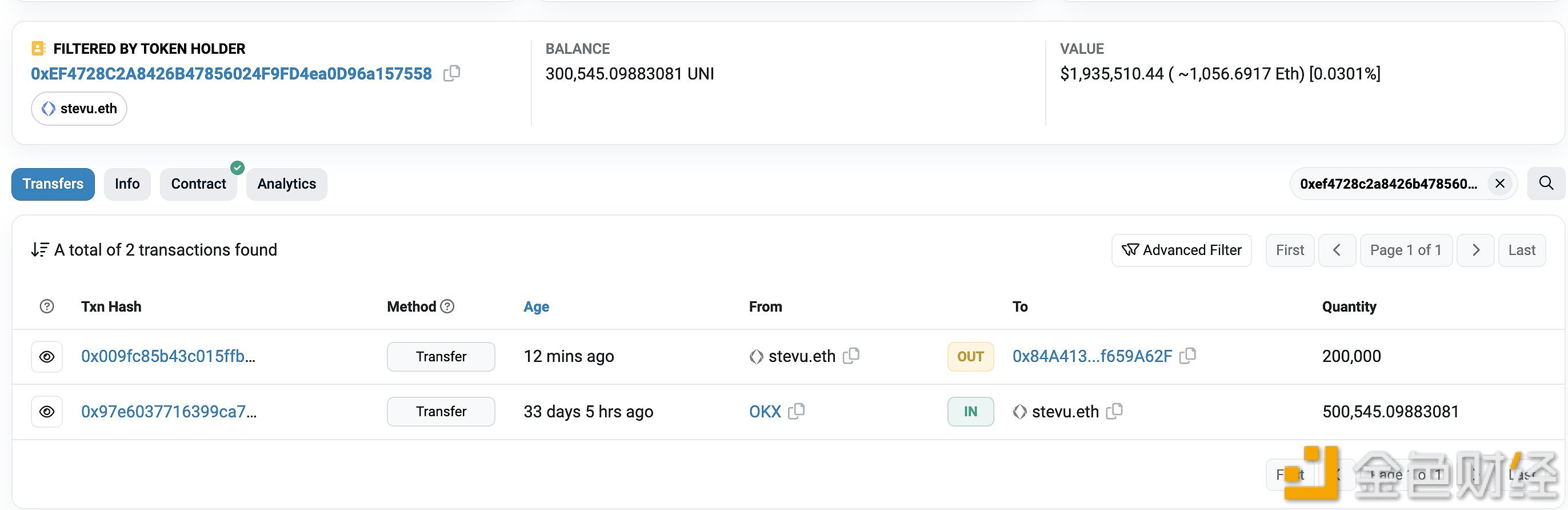Copy stevu.eth From address in first row
The width and height of the screenshot is (1568, 510).
click(851, 356)
